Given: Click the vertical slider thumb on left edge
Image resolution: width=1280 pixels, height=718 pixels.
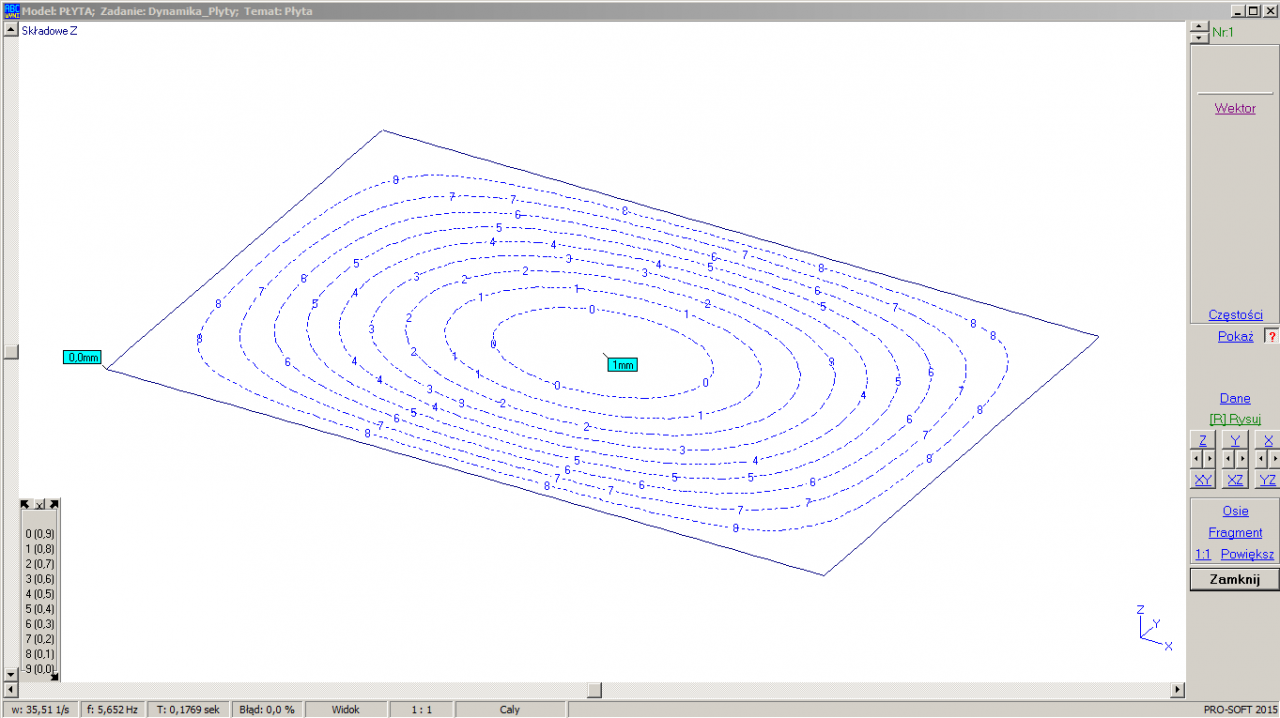Looking at the screenshot, I should click(11, 352).
